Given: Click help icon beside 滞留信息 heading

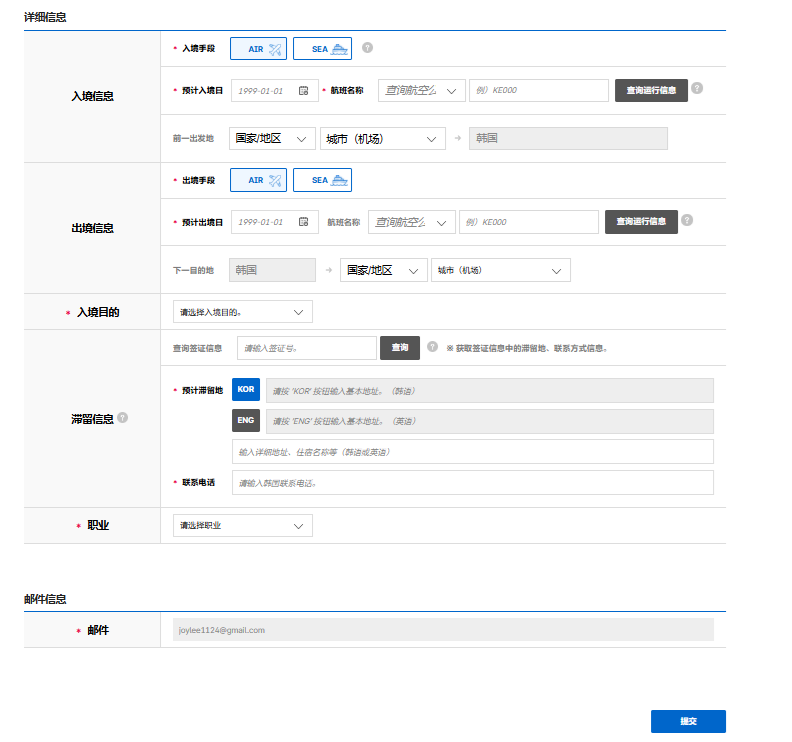Looking at the screenshot, I should [x=123, y=418].
